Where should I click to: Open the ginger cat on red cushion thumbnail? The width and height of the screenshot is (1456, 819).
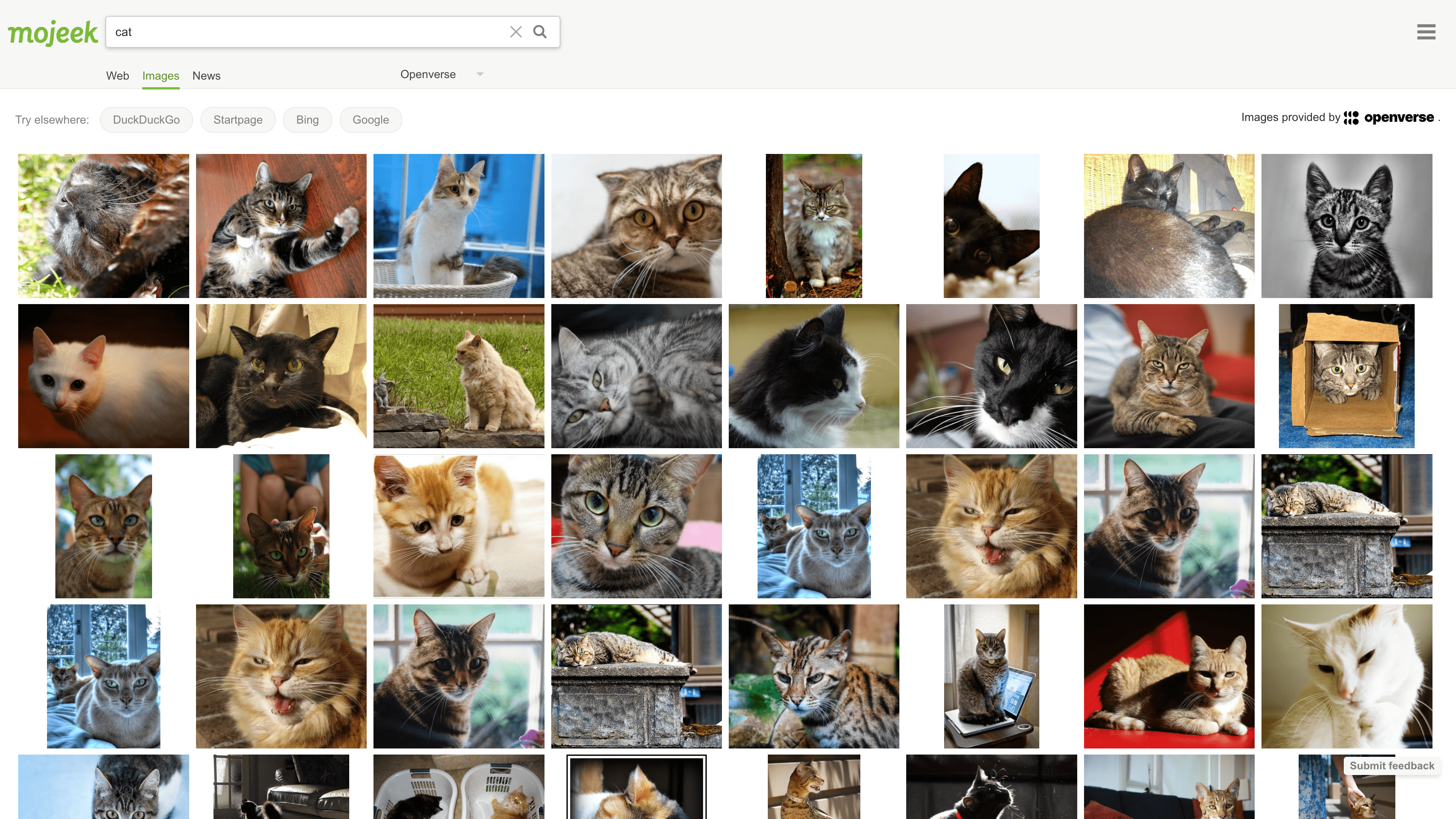pos(1169,676)
